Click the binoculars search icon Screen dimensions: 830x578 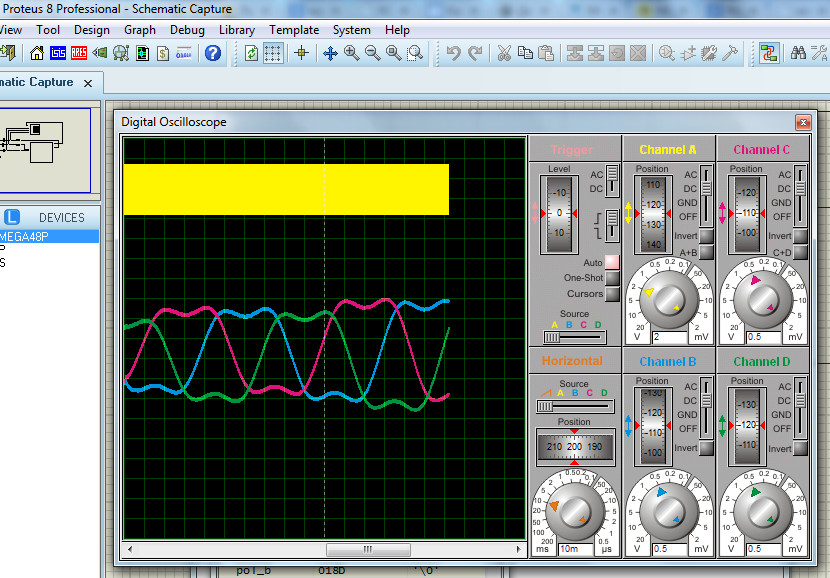pos(798,53)
